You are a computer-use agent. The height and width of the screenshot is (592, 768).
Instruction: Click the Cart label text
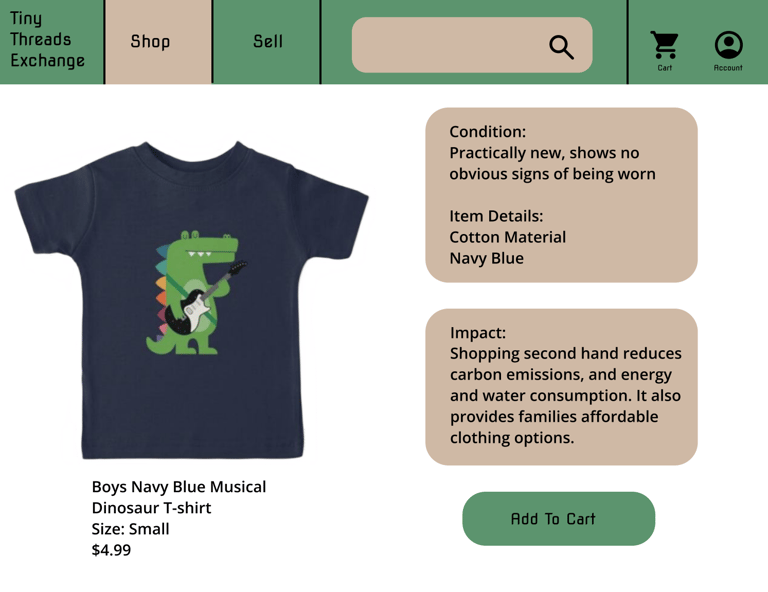coord(665,68)
